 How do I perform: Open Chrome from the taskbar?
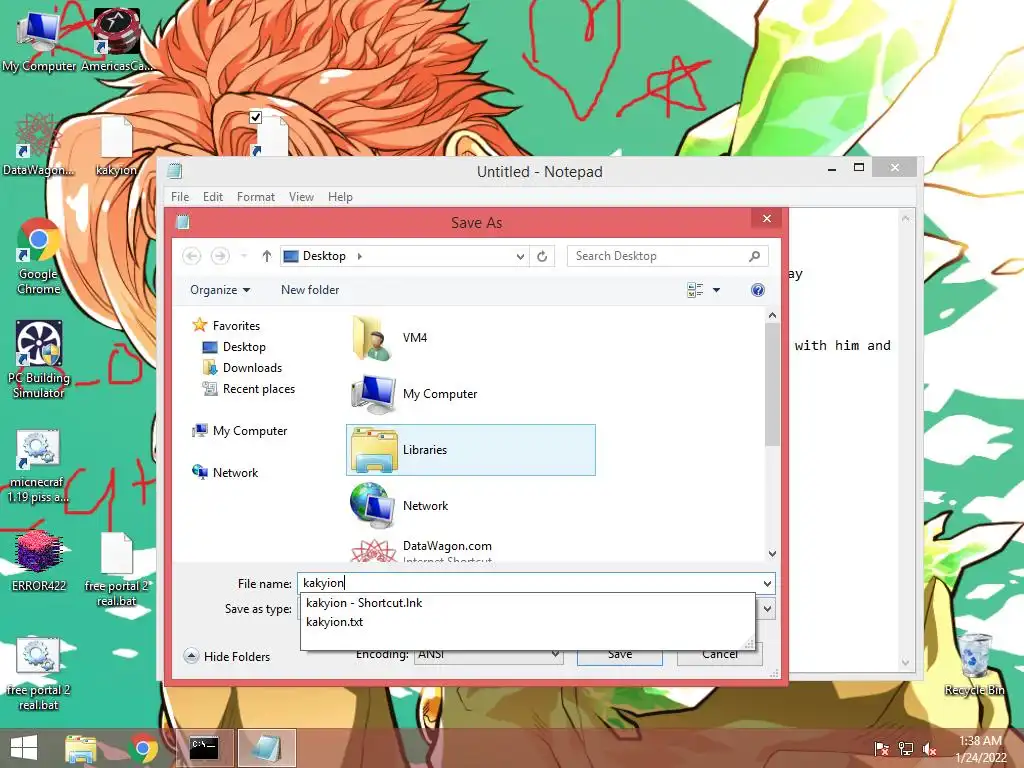pos(143,748)
